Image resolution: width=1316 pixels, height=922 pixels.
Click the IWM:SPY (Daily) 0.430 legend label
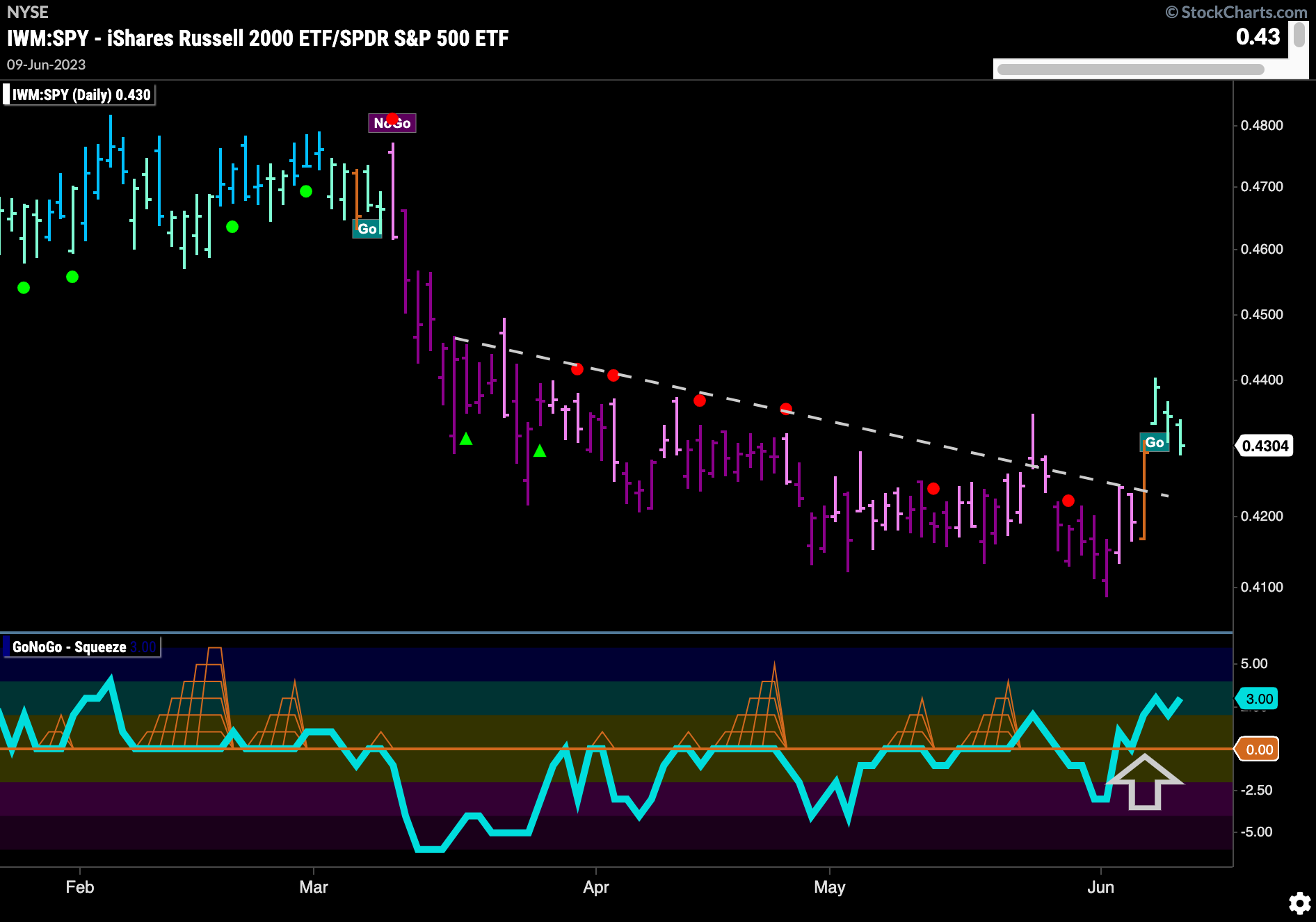point(79,95)
